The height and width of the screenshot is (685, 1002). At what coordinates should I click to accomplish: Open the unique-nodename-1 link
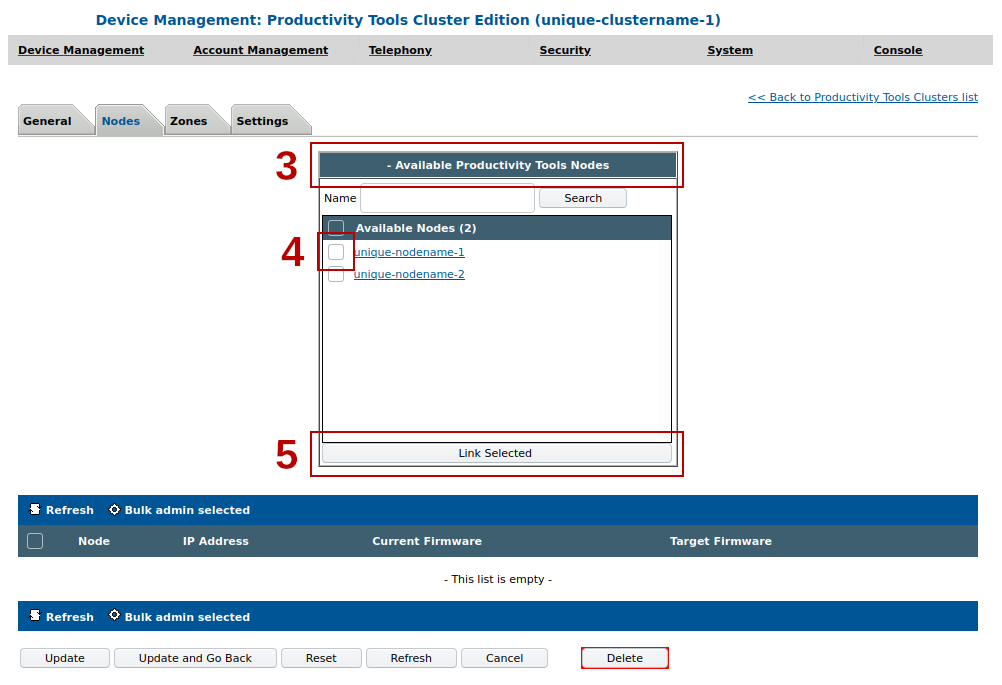coord(409,252)
